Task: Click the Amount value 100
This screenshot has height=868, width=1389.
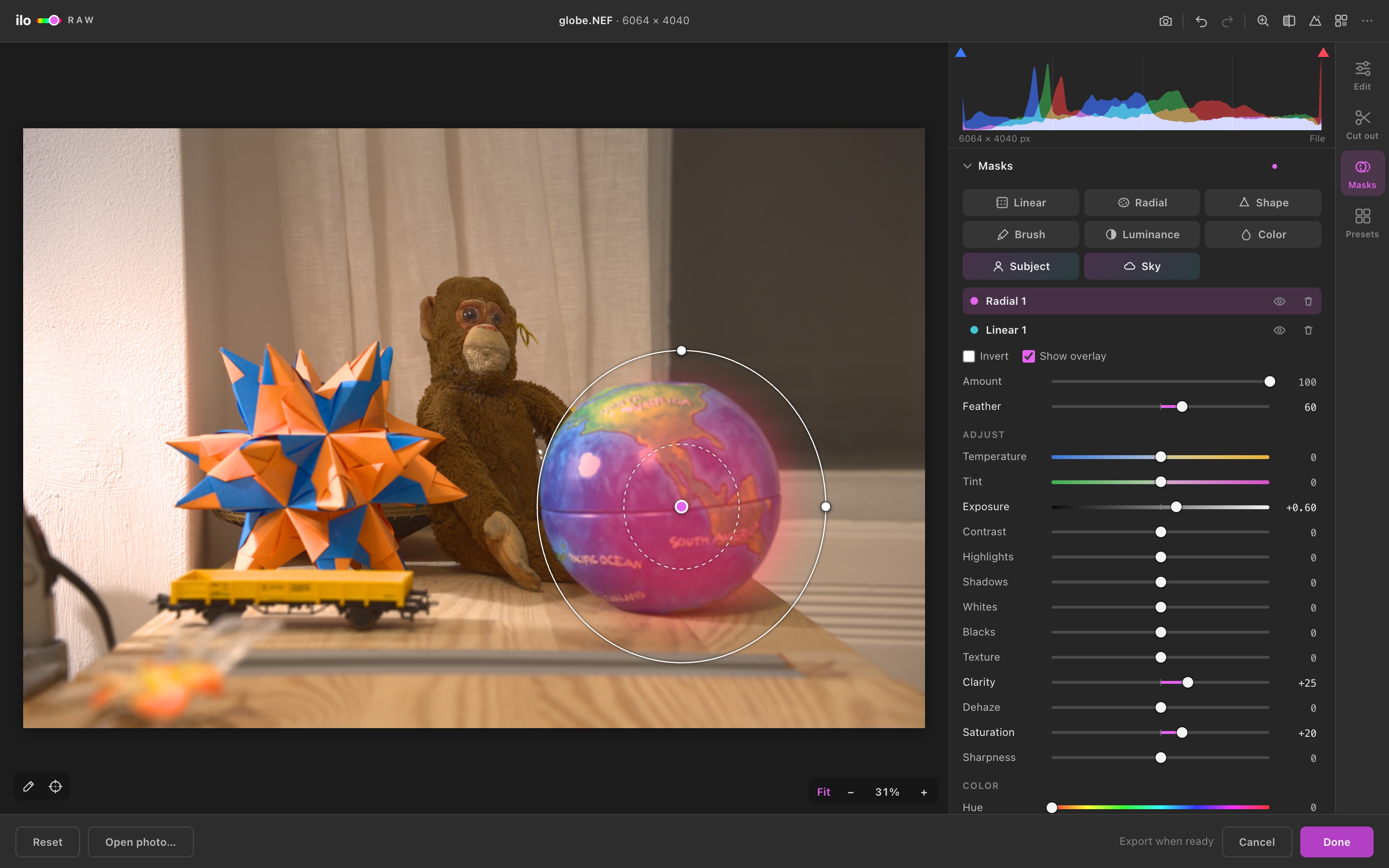Action: point(1307,382)
